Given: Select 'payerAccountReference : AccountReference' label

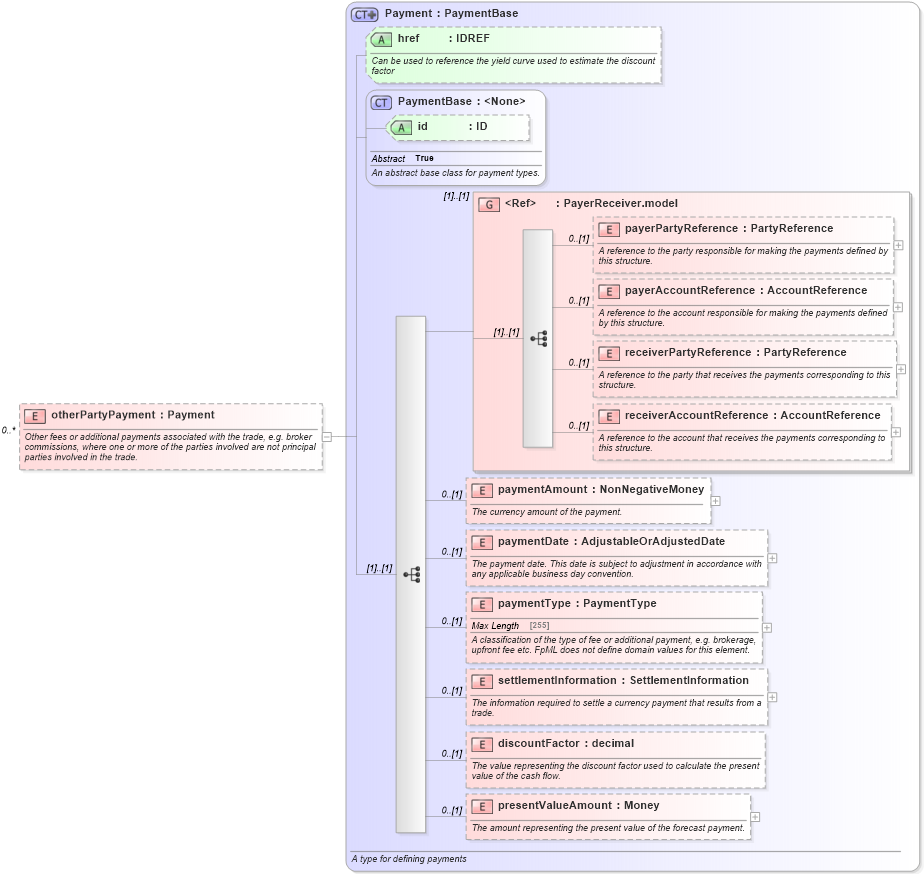Looking at the screenshot, I should pos(746,291).
